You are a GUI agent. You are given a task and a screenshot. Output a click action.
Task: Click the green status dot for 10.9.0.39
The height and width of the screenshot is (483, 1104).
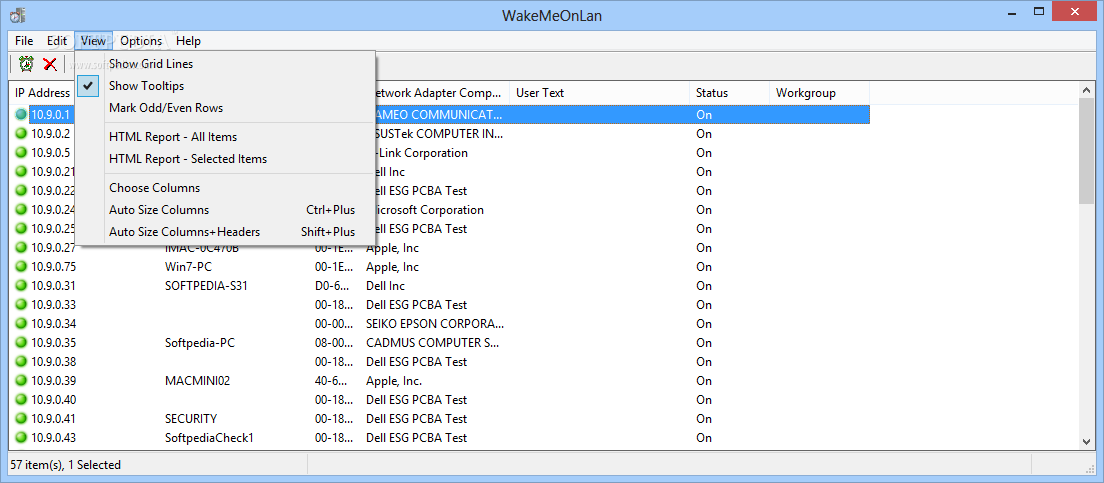pos(21,381)
